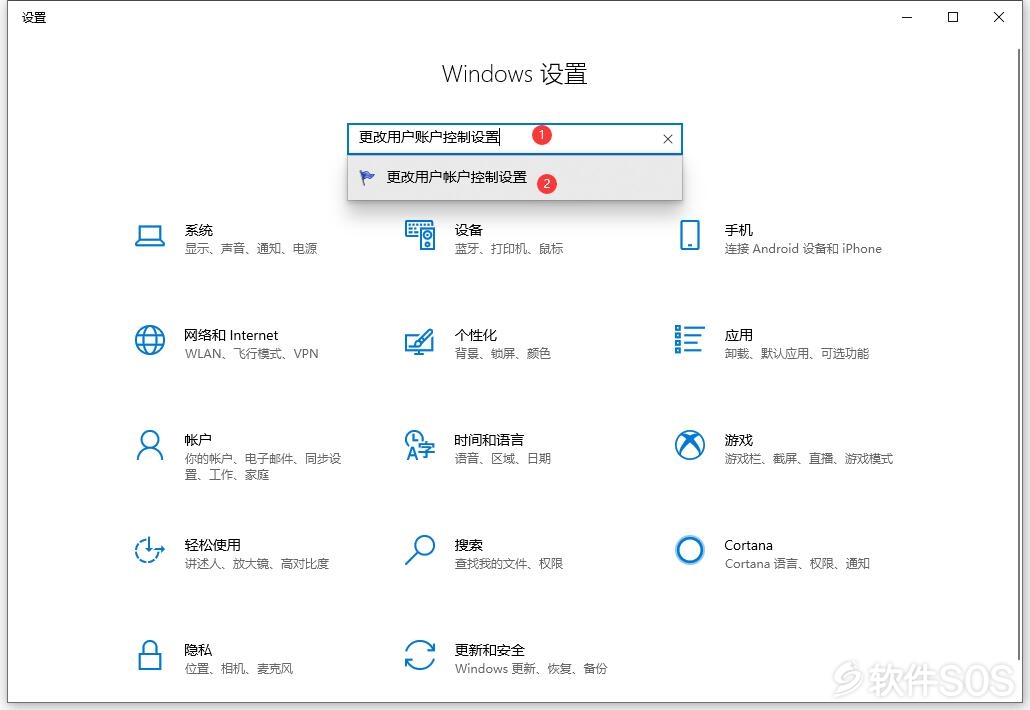1030x710 pixels.
Task: Click description 游戏栏、截屏、直播、游戏模式
Action: (809, 458)
